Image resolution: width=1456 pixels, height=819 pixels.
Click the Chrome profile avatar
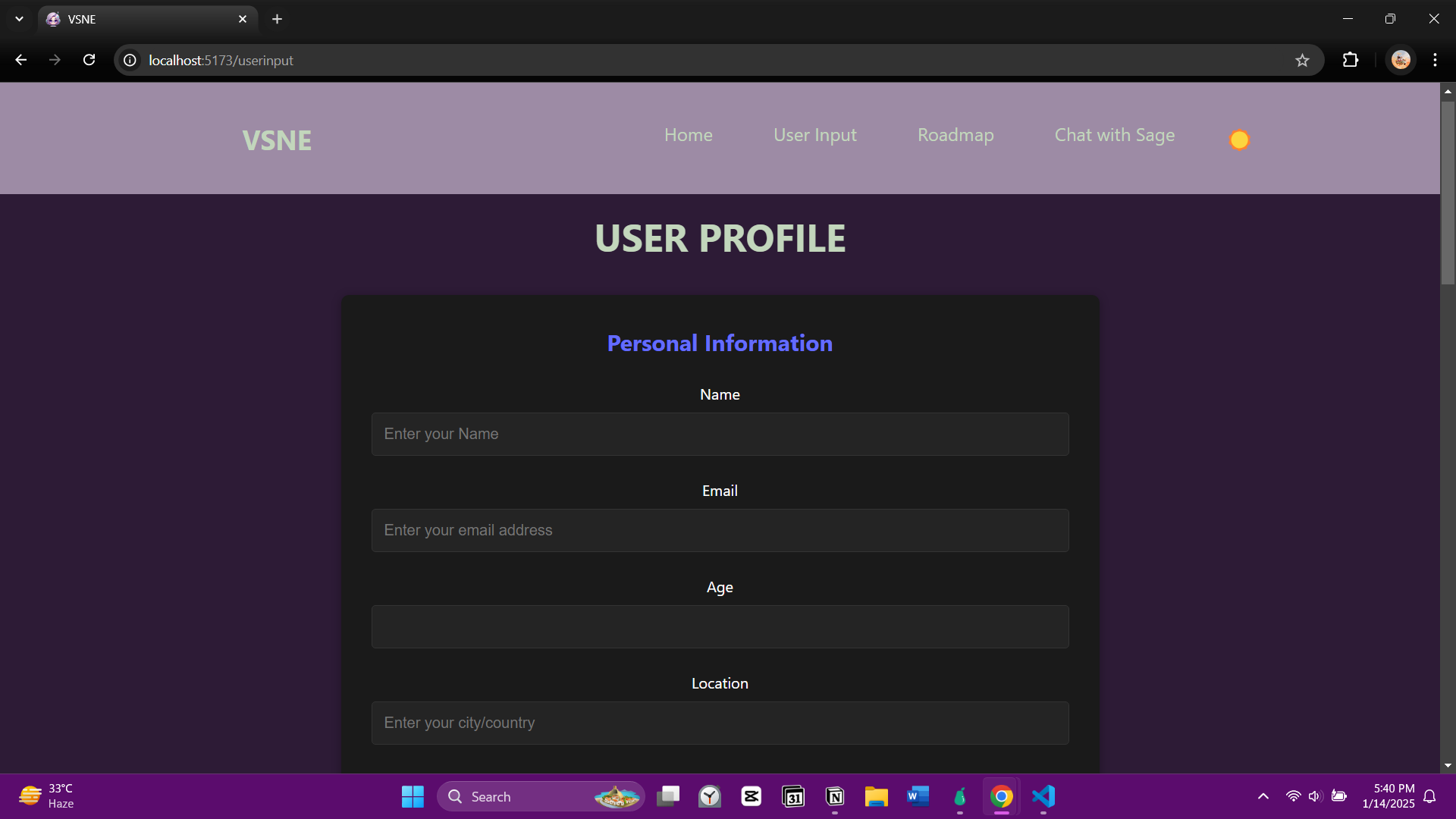coord(1401,60)
